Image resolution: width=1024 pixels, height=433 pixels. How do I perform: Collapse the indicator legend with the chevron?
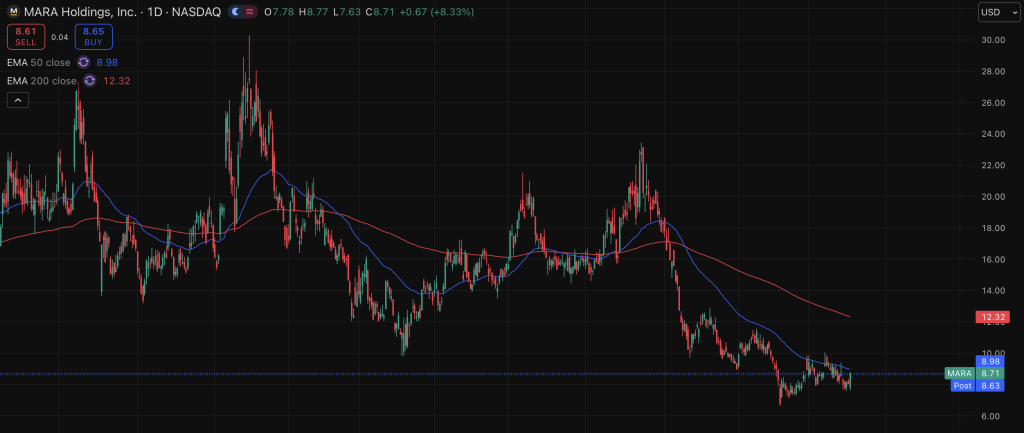click(x=18, y=99)
